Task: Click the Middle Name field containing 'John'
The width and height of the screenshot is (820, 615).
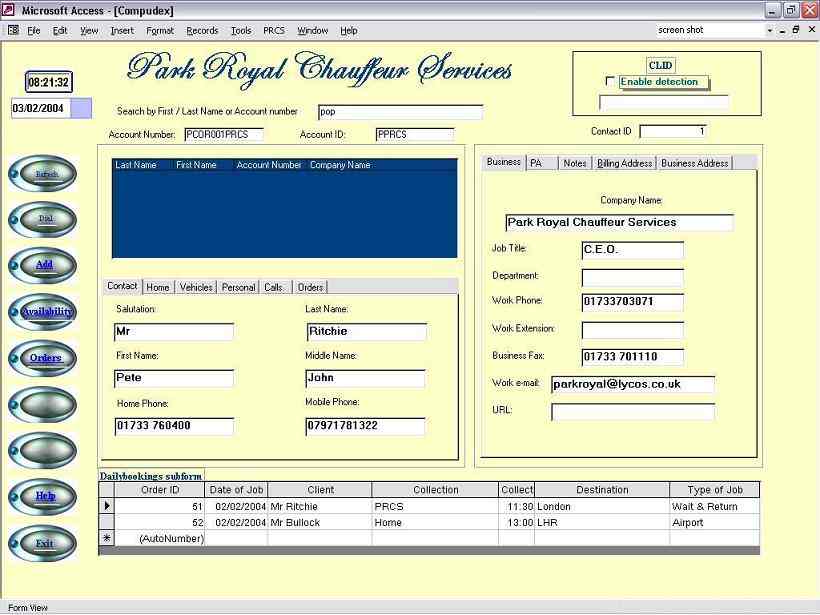Action: click(365, 378)
